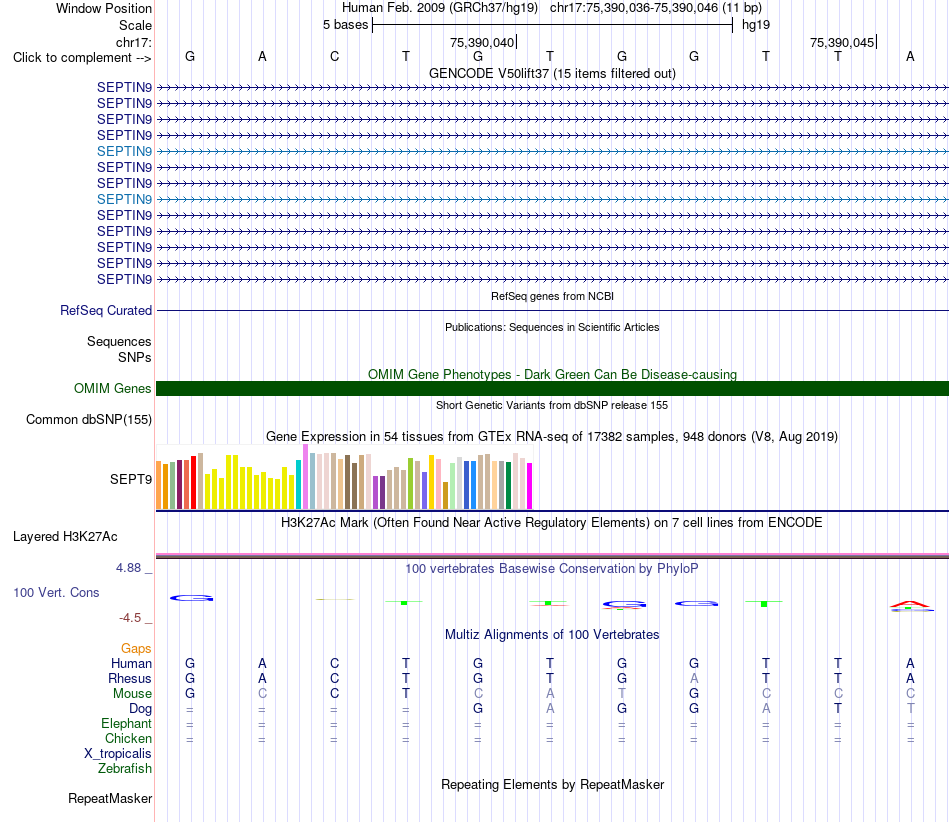Click the RepeatMasker track label

pos(110,798)
